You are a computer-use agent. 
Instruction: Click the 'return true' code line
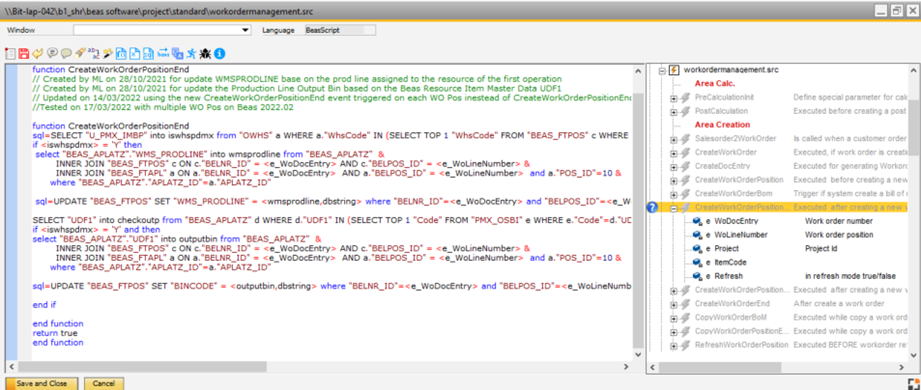[x=55, y=333]
